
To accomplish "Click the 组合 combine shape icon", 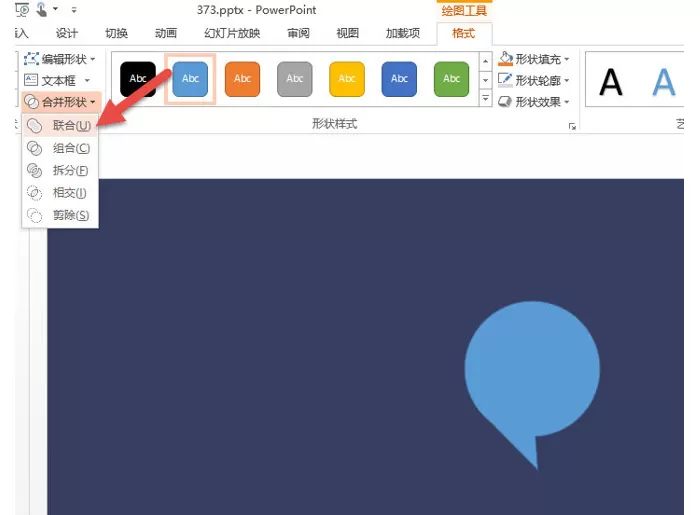I will pos(34,148).
